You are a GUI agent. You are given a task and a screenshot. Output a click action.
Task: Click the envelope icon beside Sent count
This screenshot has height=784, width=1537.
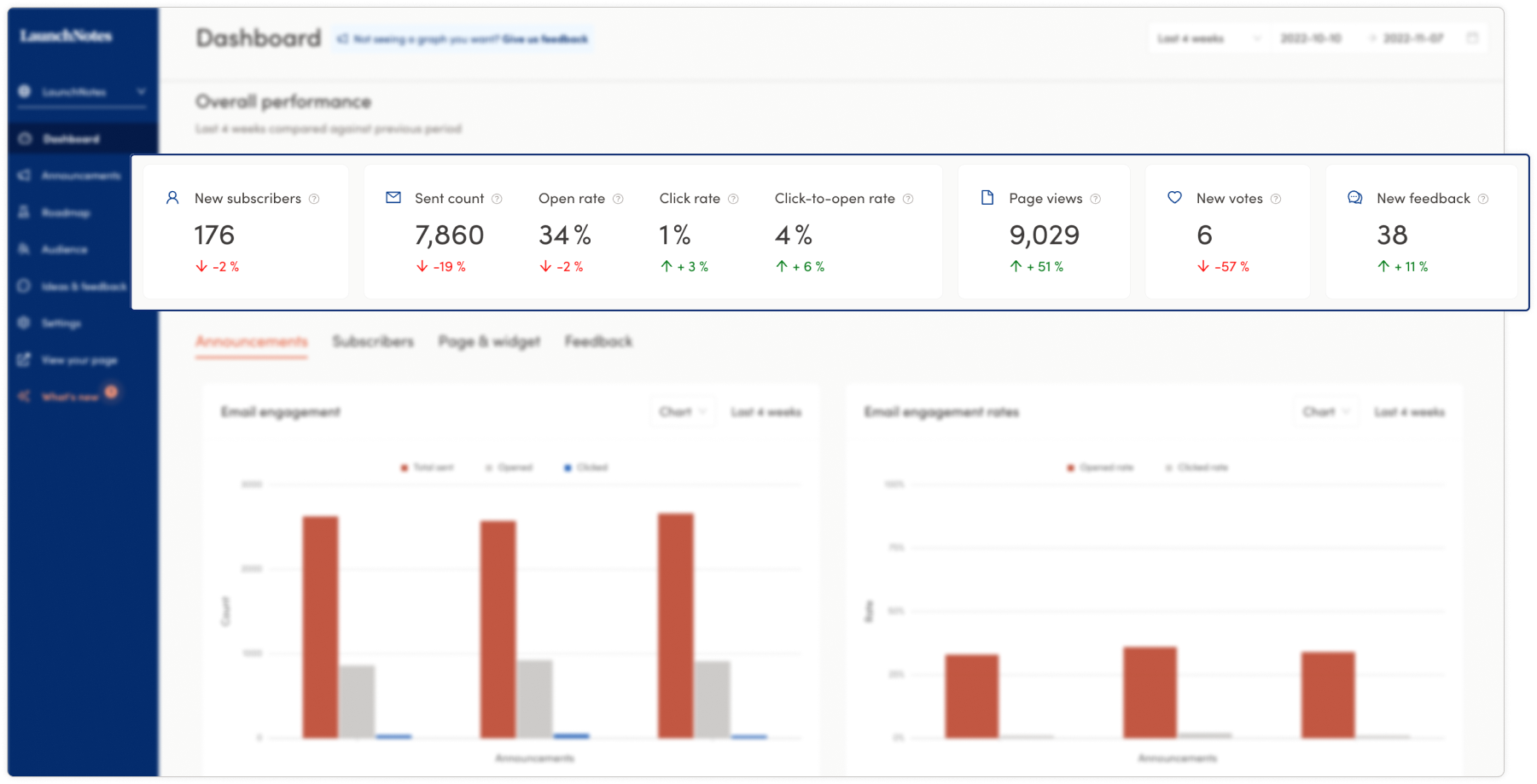(x=393, y=198)
